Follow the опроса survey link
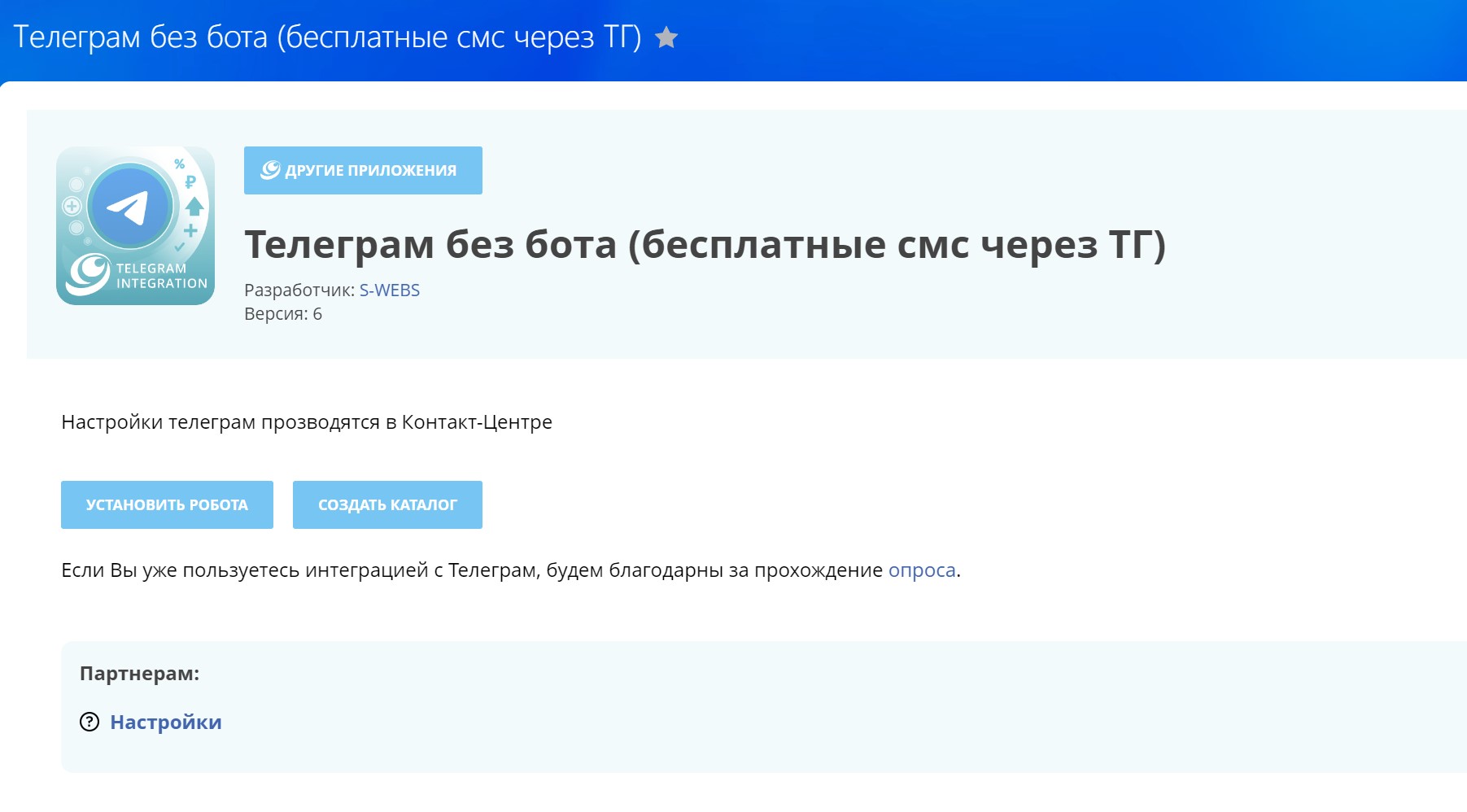 pos(921,570)
